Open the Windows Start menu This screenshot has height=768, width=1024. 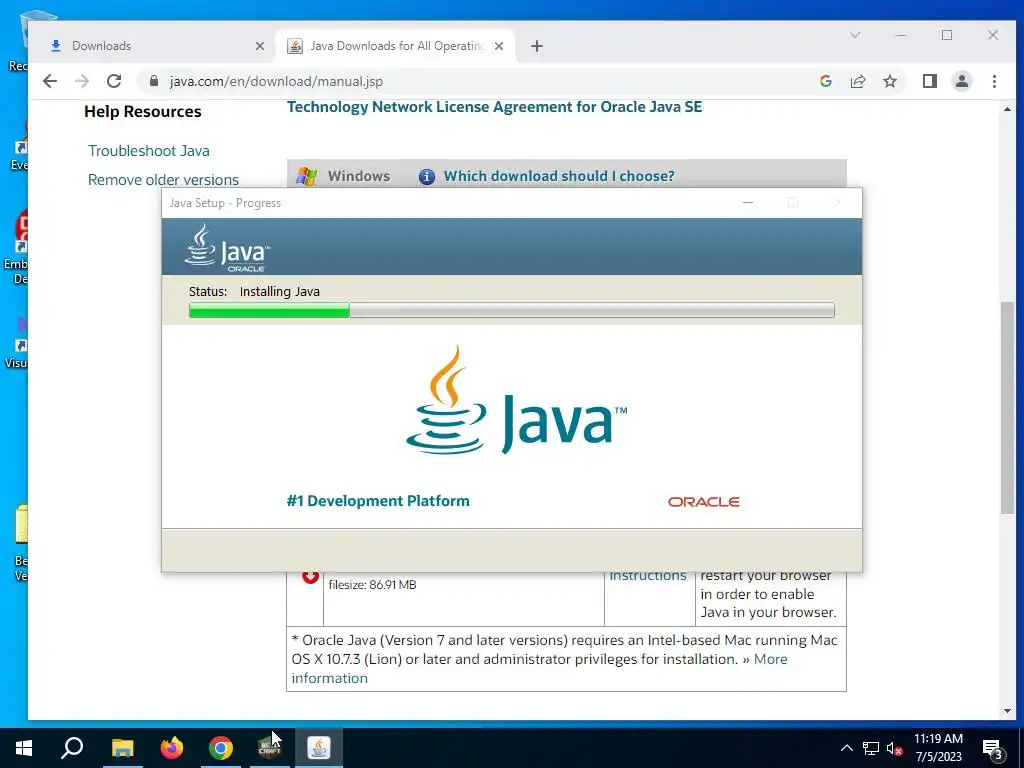[24, 748]
